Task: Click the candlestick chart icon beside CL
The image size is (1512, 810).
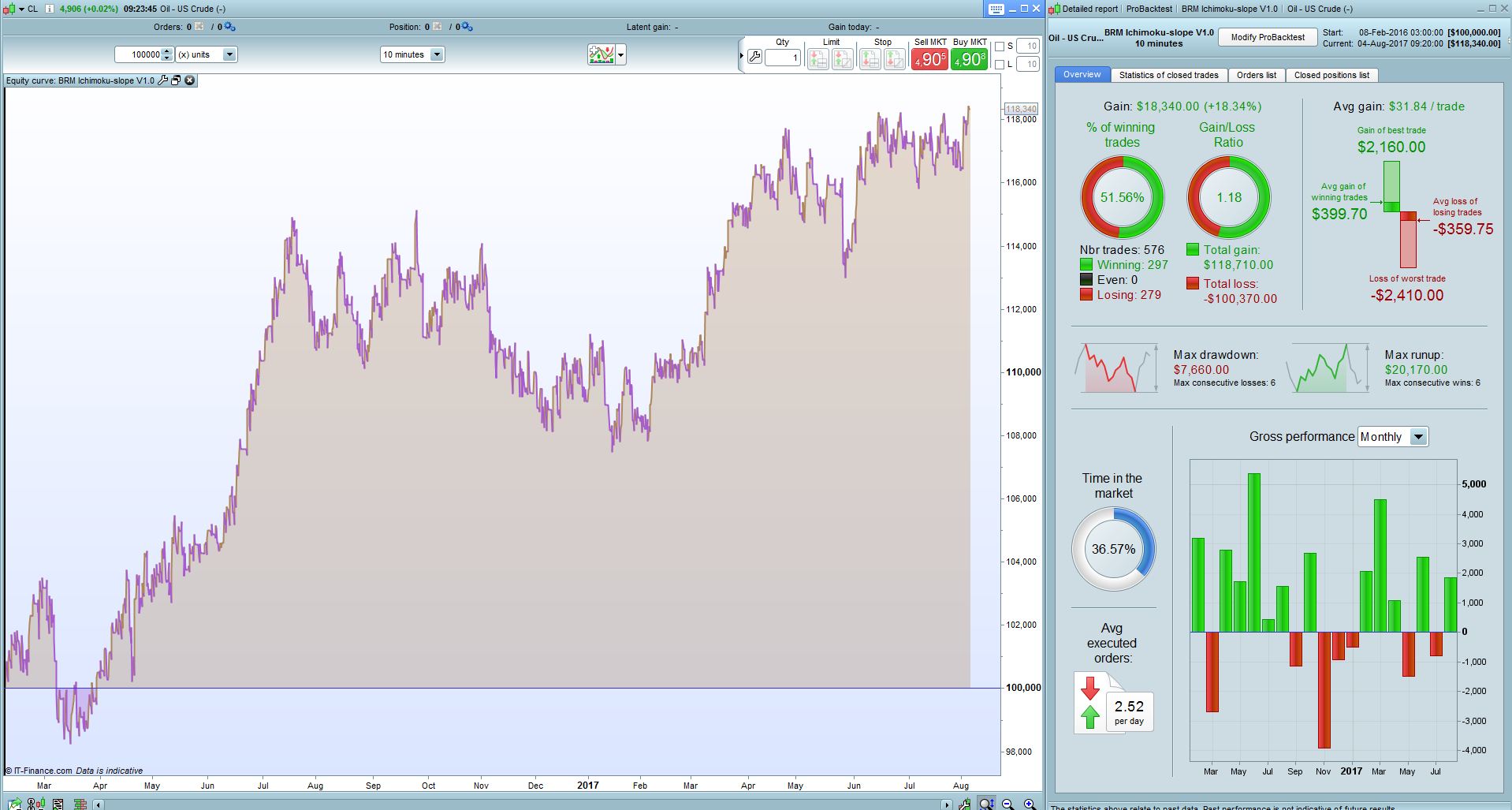Action: tap(9, 9)
